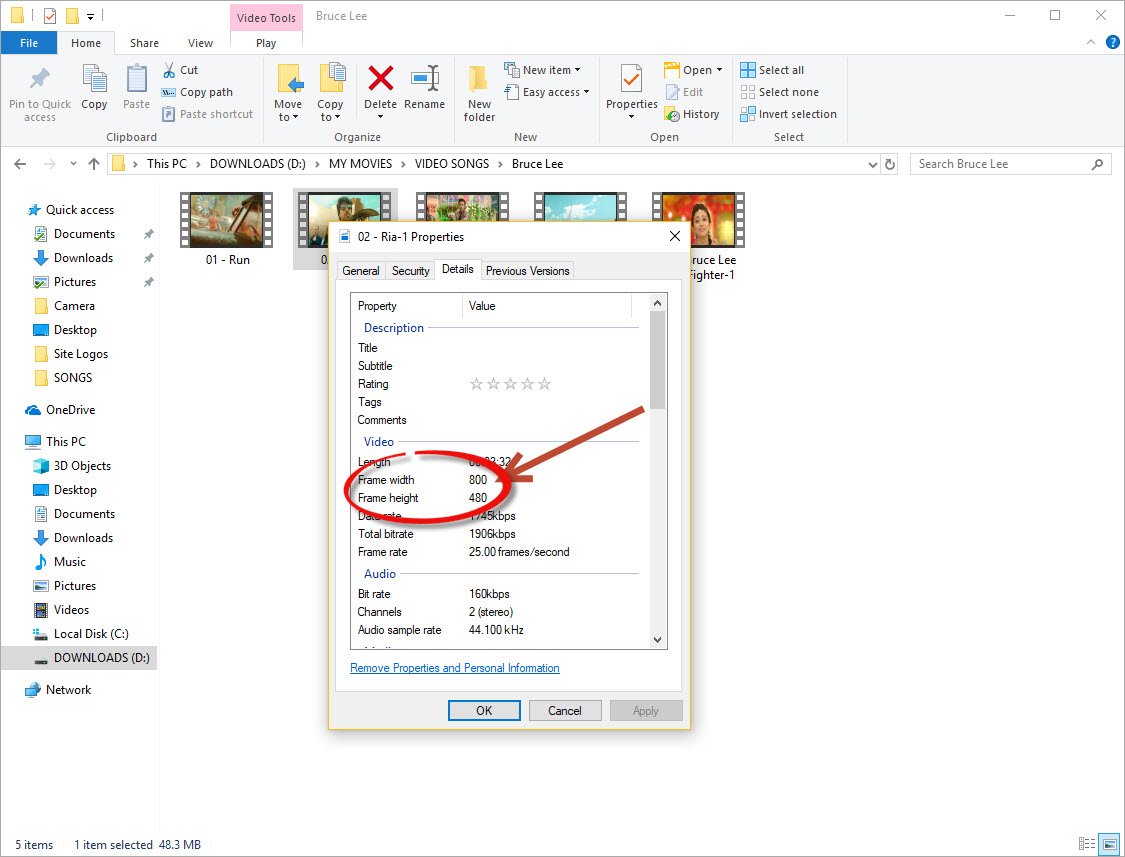The height and width of the screenshot is (857, 1125).
Task: Confirm with the OK button
Action: coord(484,710)
